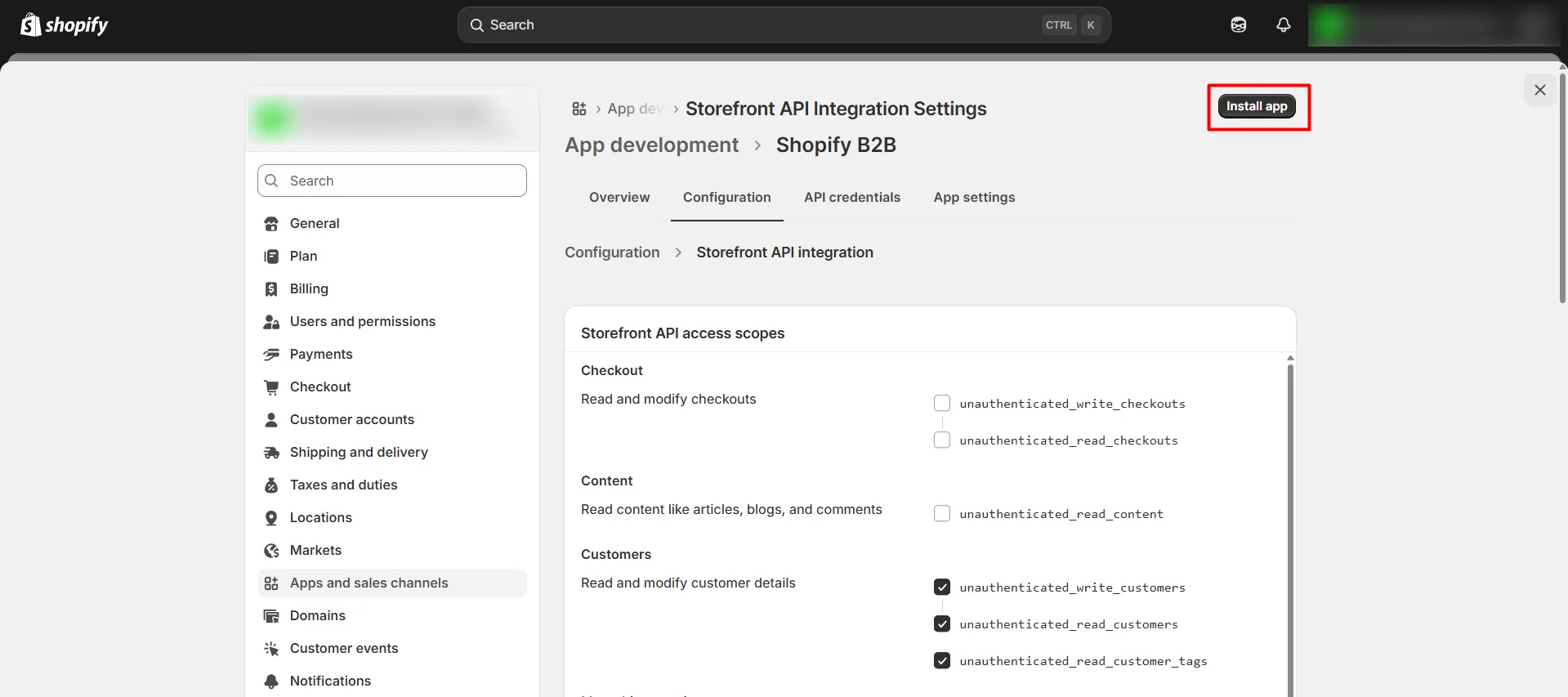The width and height of the screenshot is (1568, 697).
Task: Uncheck unauthenticated_read_customers scope
Action: click(942, 623)
